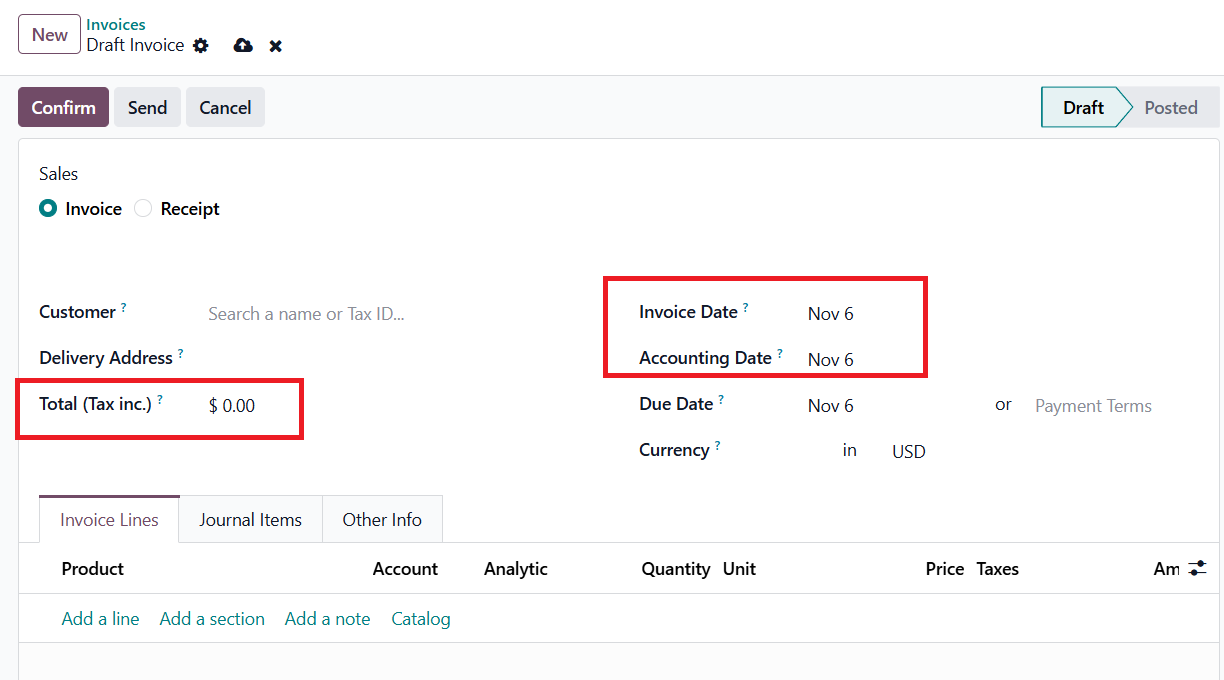Open the Customer search dropdown field

click(306, 314)
